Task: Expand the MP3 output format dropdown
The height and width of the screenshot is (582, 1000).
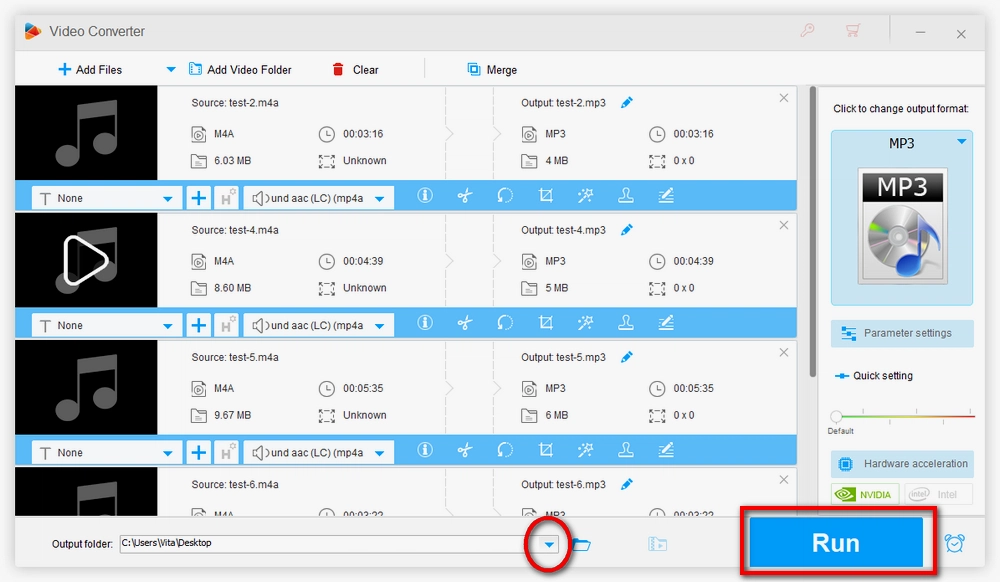Action: click(x=961, y=142)
